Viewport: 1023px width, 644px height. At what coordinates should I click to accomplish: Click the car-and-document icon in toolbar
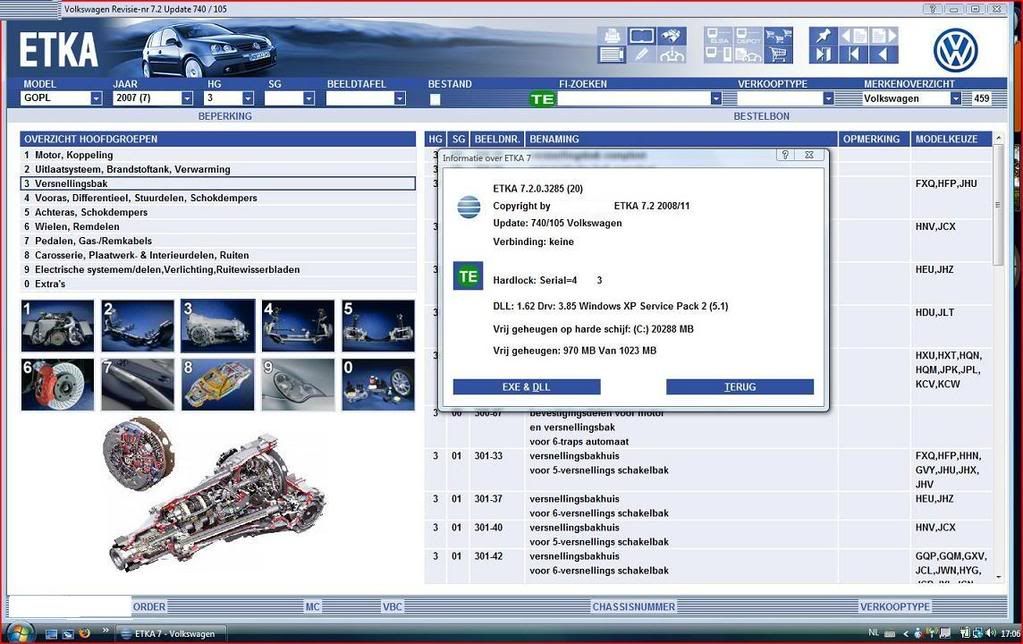tap(748, 55)
